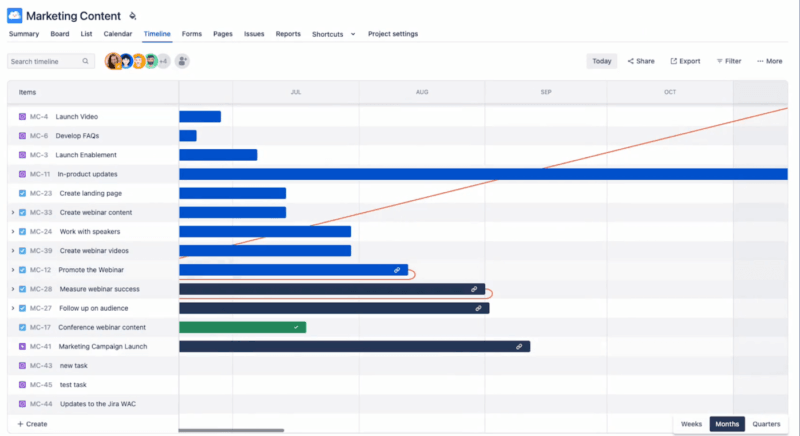Click the link icon on Follow up on audience bar

point(478,308)
